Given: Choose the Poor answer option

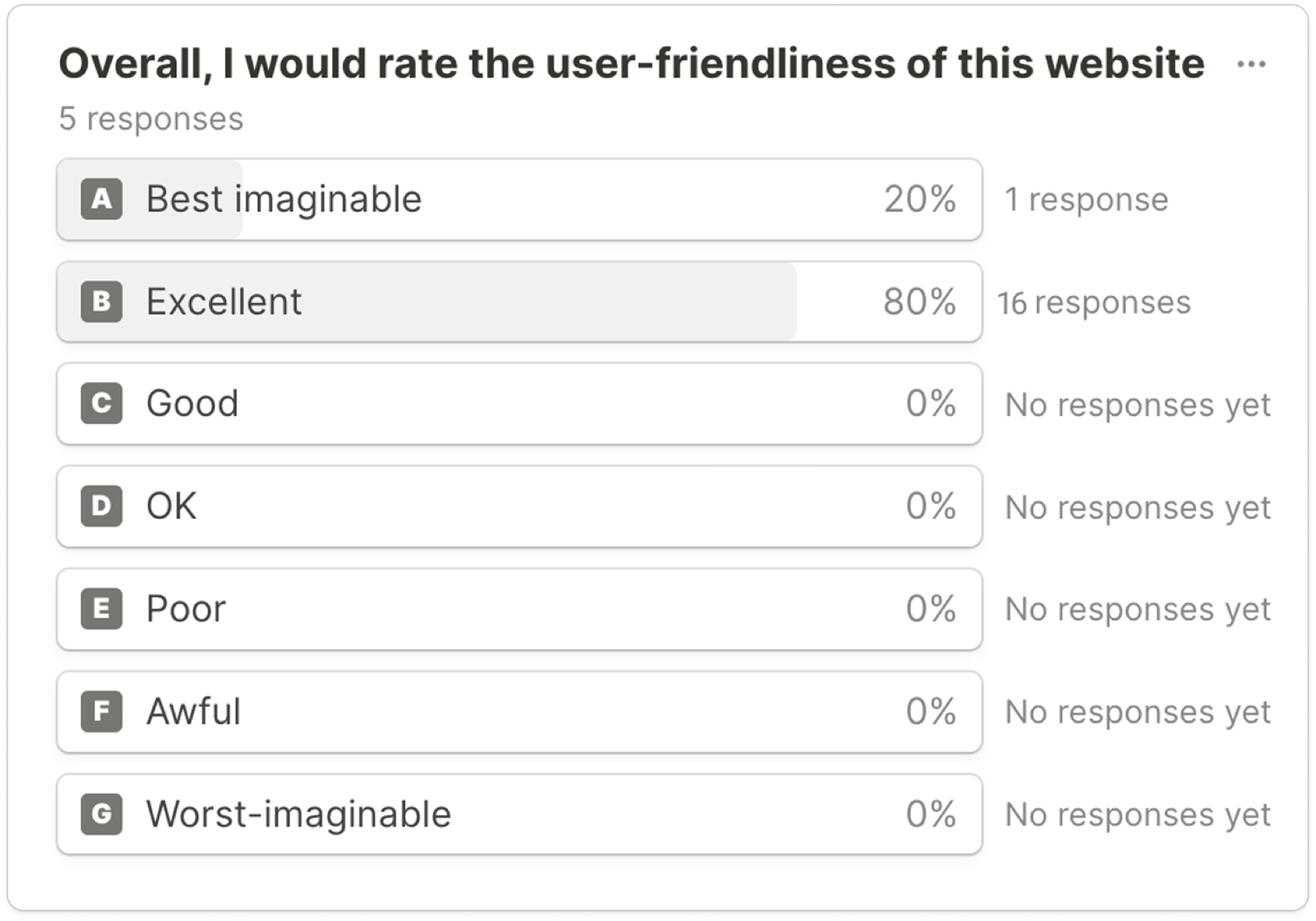Looking at the screenshot, I should 519,609.
